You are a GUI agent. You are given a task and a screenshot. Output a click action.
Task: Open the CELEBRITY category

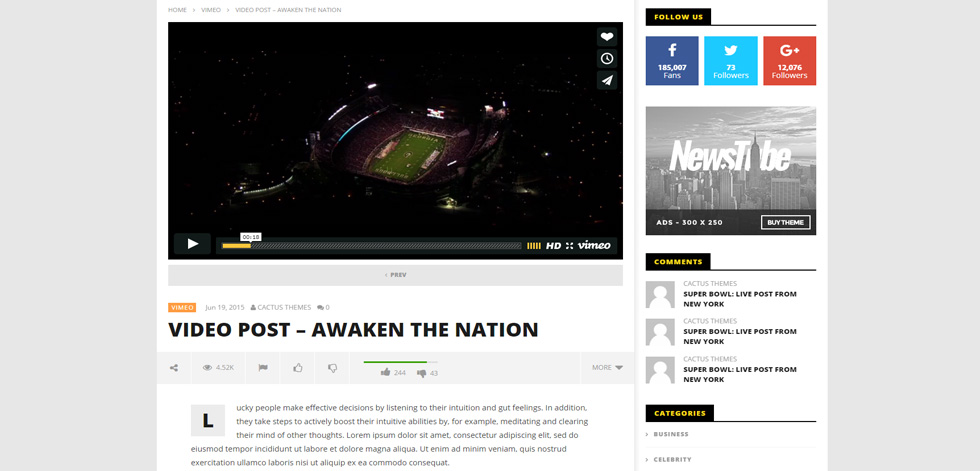(x=672, y=460)
